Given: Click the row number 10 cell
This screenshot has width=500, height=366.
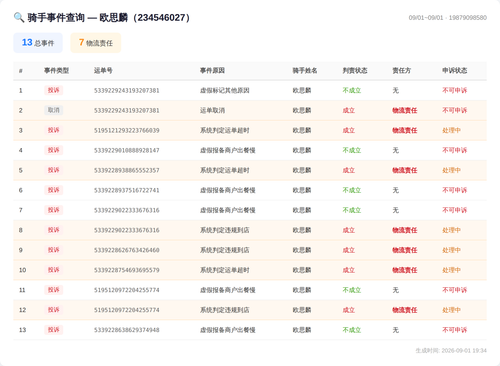Looking at the screenshot, I should (22, 270).
